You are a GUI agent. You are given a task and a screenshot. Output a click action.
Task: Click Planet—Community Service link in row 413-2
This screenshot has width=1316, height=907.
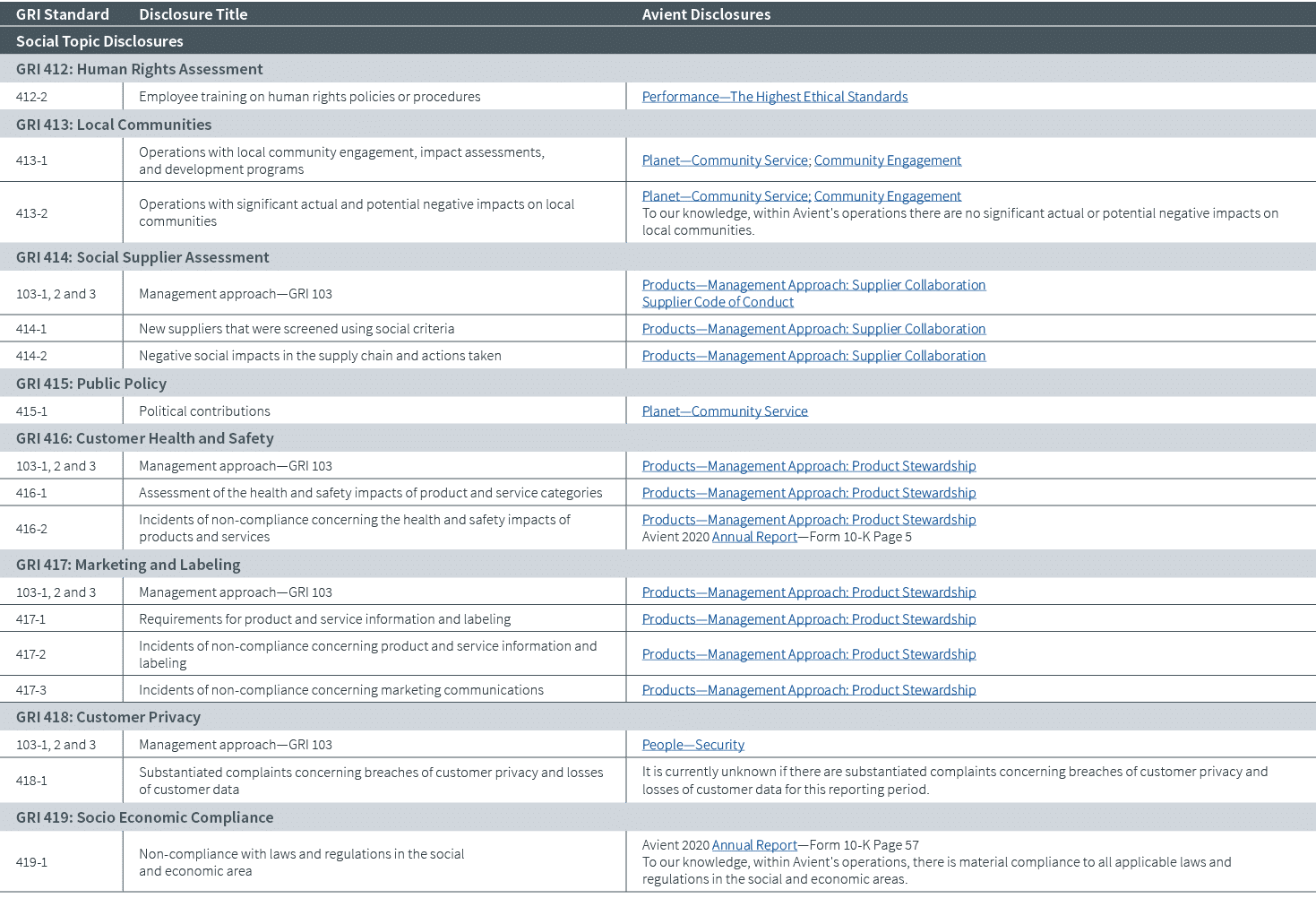coord(725,196)
